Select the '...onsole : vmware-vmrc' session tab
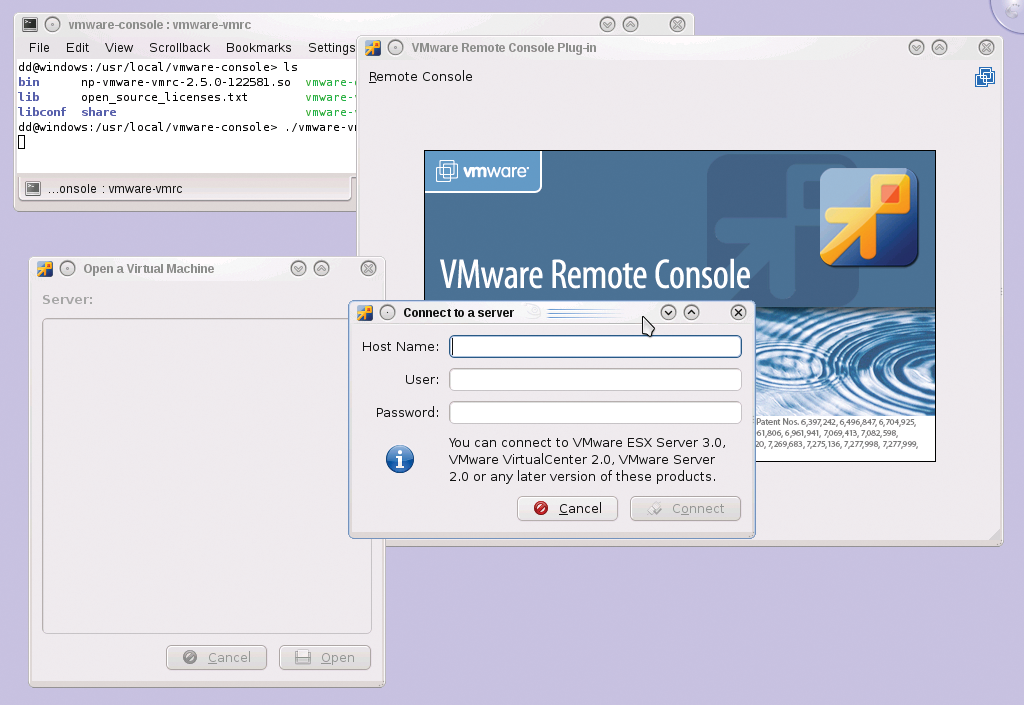 pyautogui.click(x=185, y=189)
